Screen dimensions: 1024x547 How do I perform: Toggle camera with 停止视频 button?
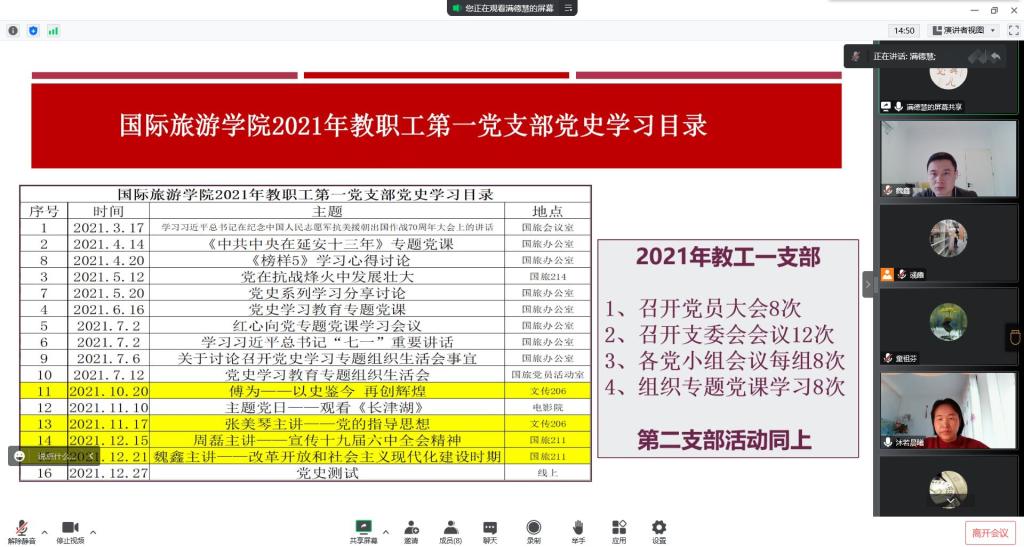coord(70,531)
